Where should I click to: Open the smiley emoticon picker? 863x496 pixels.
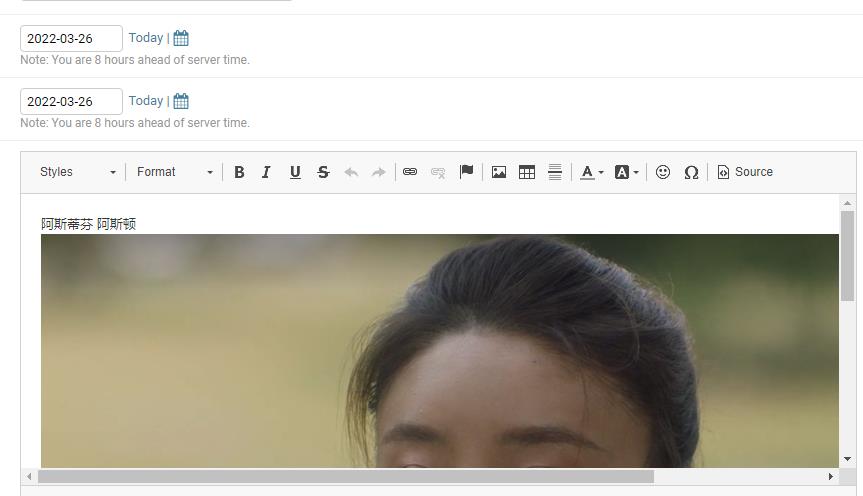pos(663,172)
